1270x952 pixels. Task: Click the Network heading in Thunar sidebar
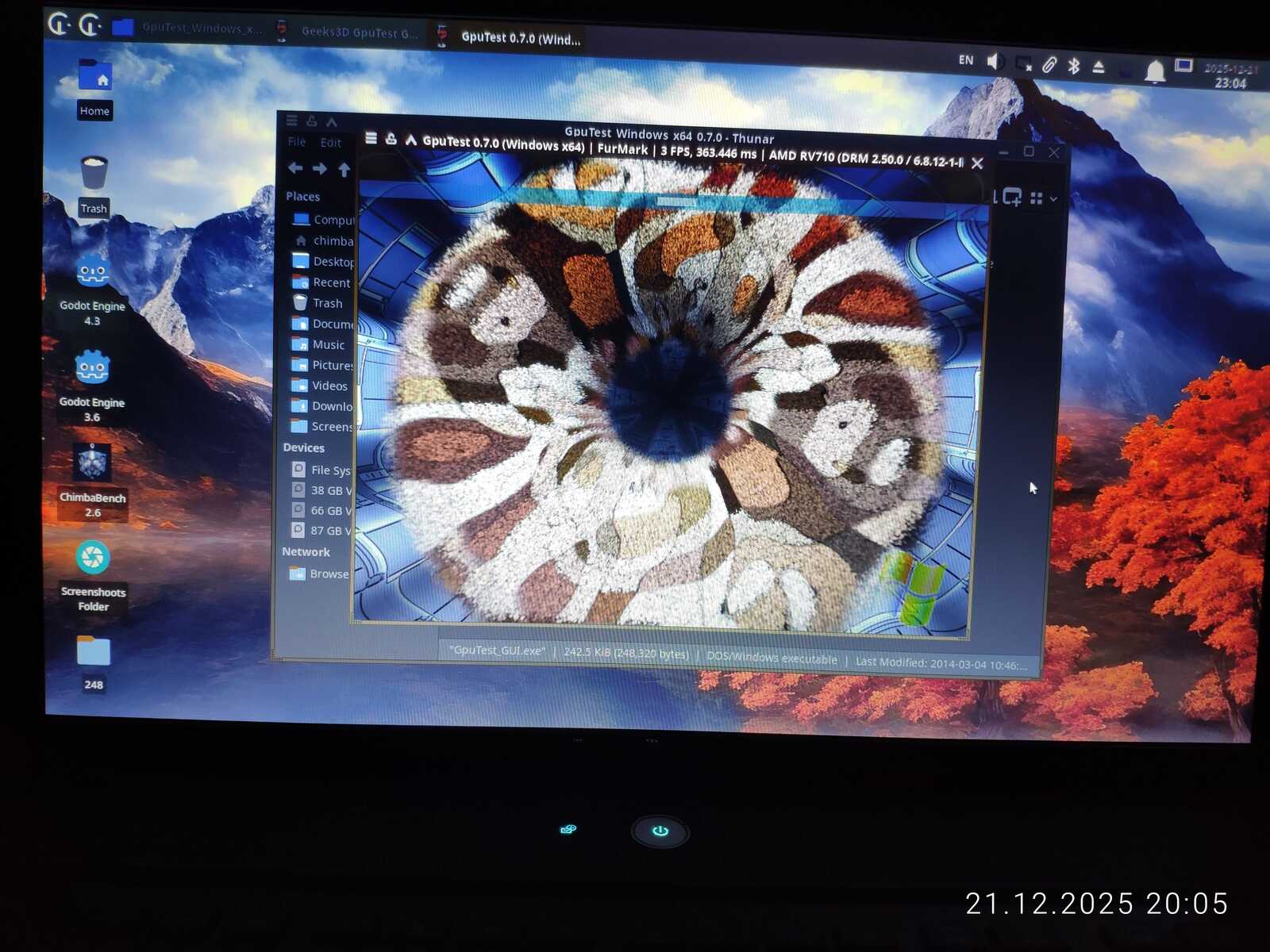pos(306,551)
